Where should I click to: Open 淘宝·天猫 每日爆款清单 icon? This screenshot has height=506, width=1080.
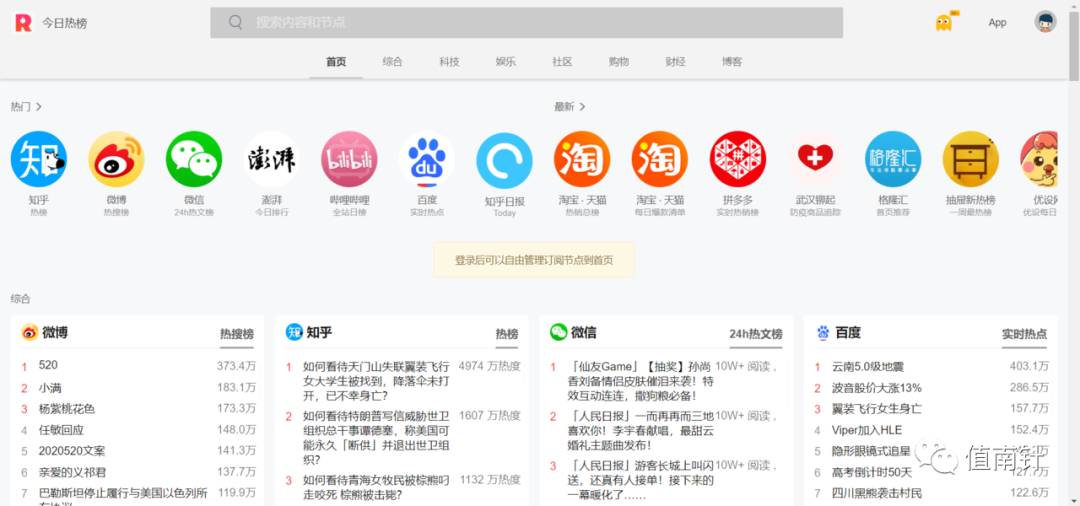tap(660, 159)
